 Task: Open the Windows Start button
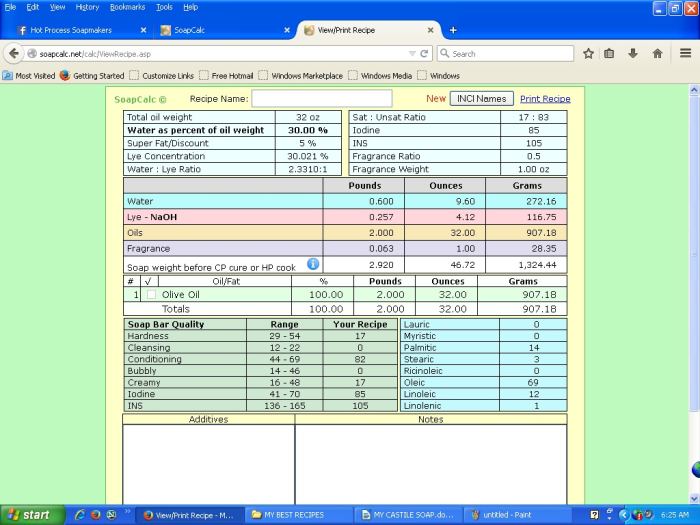point(33,515)
